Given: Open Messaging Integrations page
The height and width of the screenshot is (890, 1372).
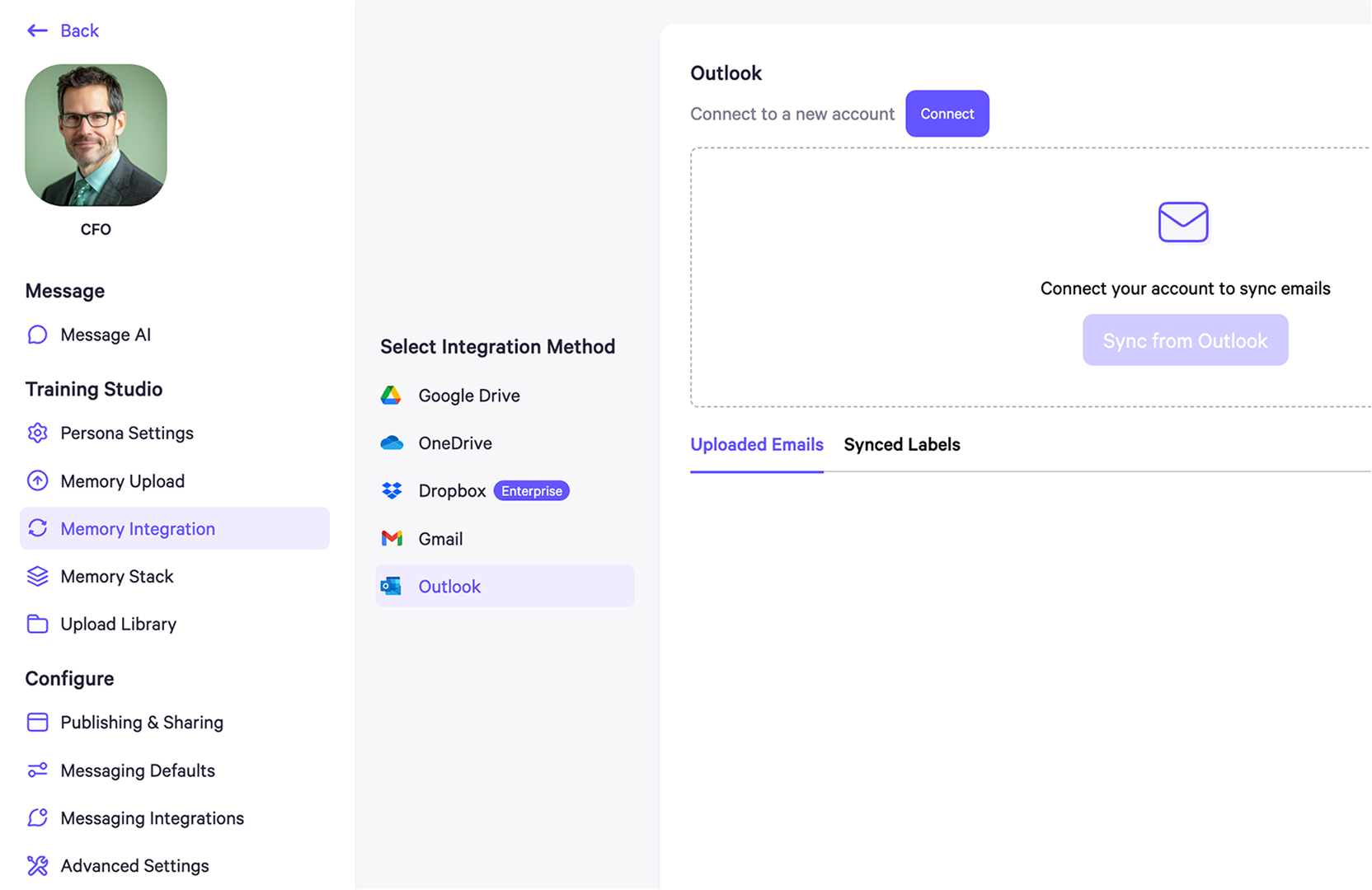Looking at the screenshot, I should pyautogui.click(x=152, y=818).
